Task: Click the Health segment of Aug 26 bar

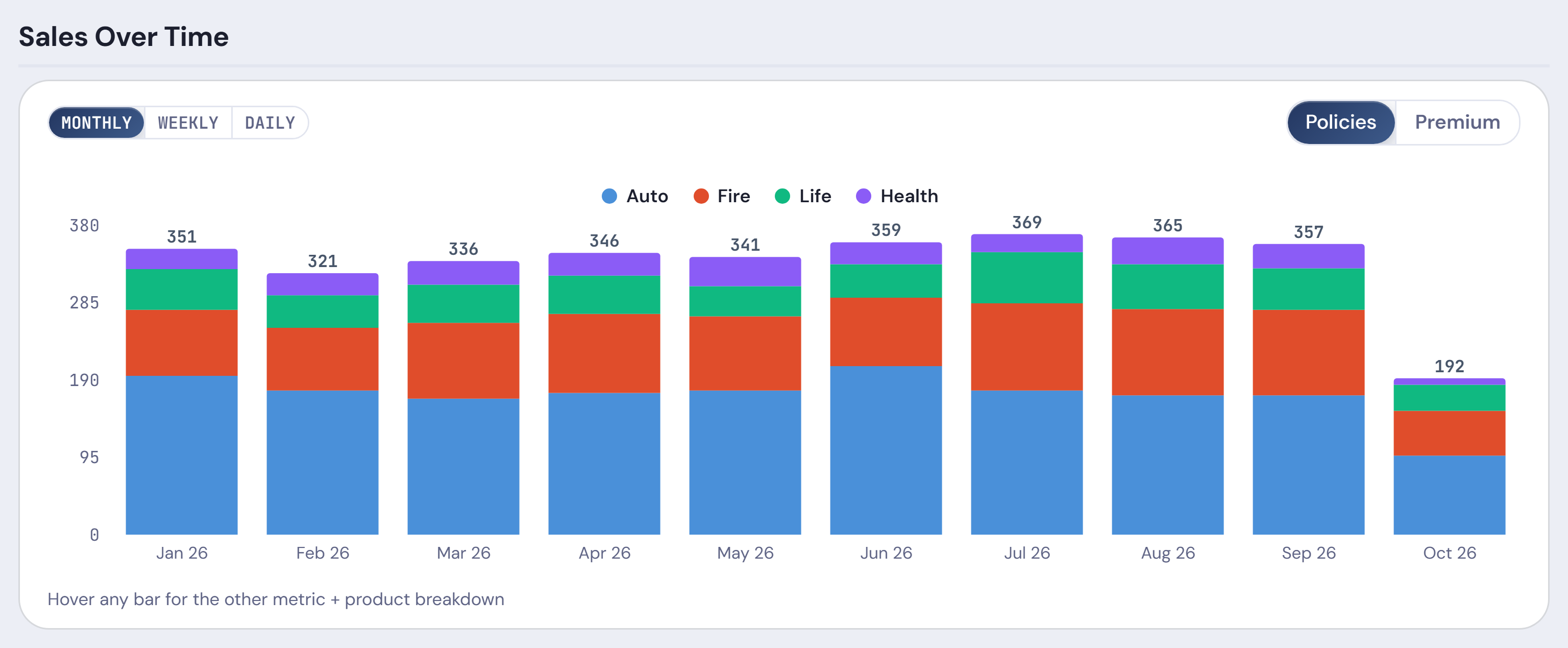Action: (1167, 251)
